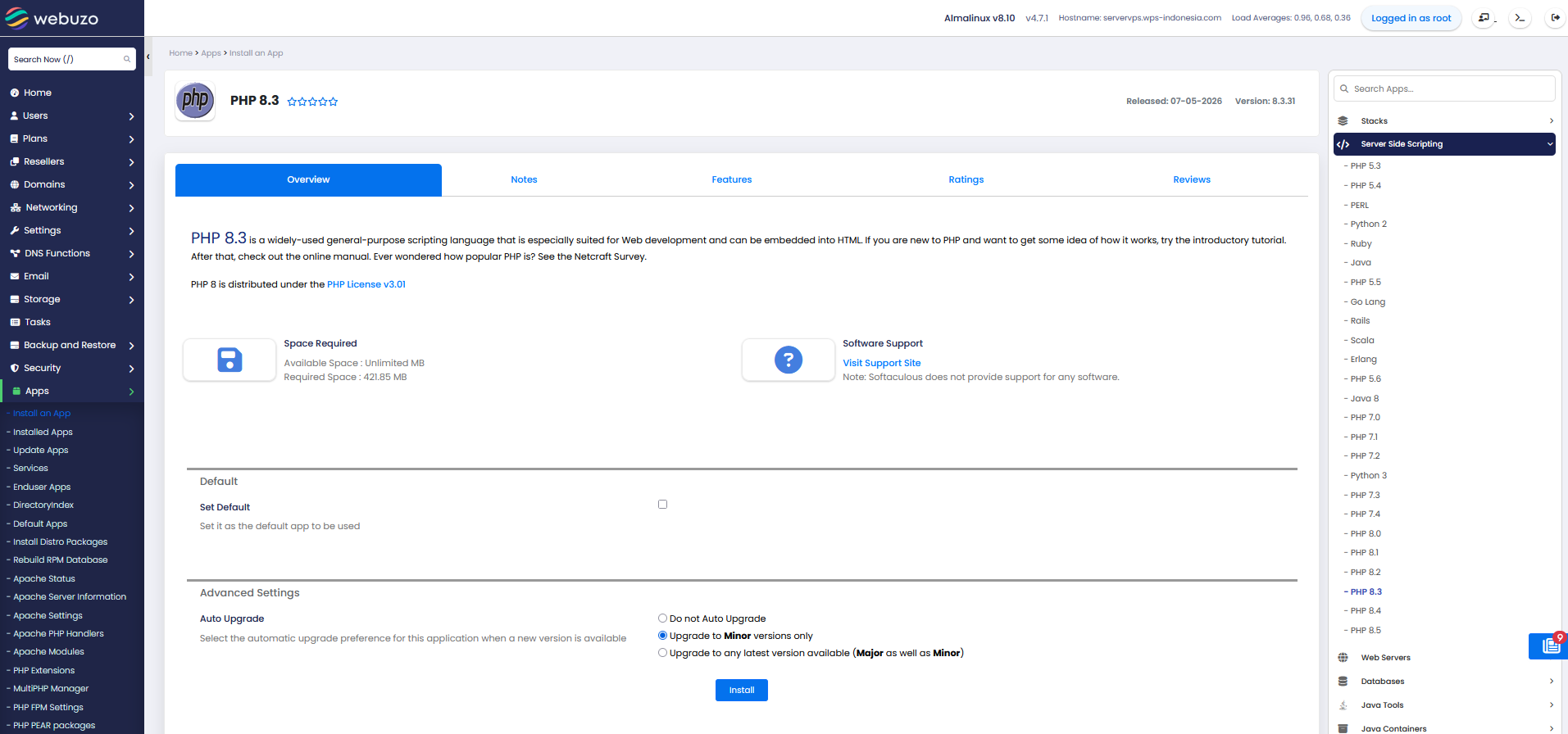Screen dimensions: 1568x734
Task: Click the Server Side Scripting code icon
Action: pos(1343,144)
